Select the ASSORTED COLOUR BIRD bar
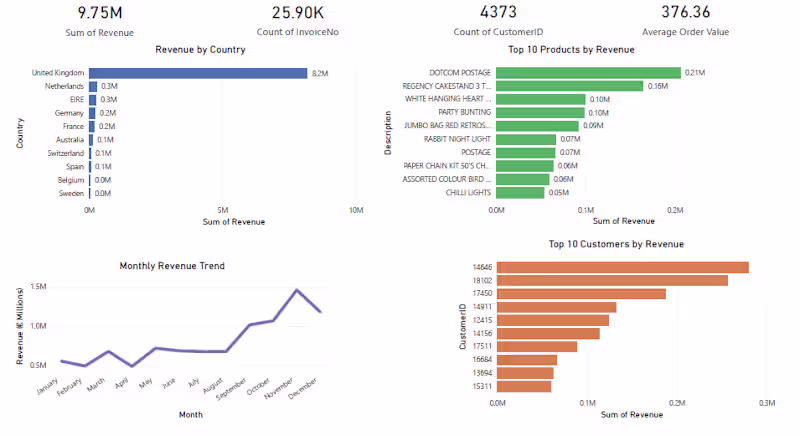 click(522, 179)
